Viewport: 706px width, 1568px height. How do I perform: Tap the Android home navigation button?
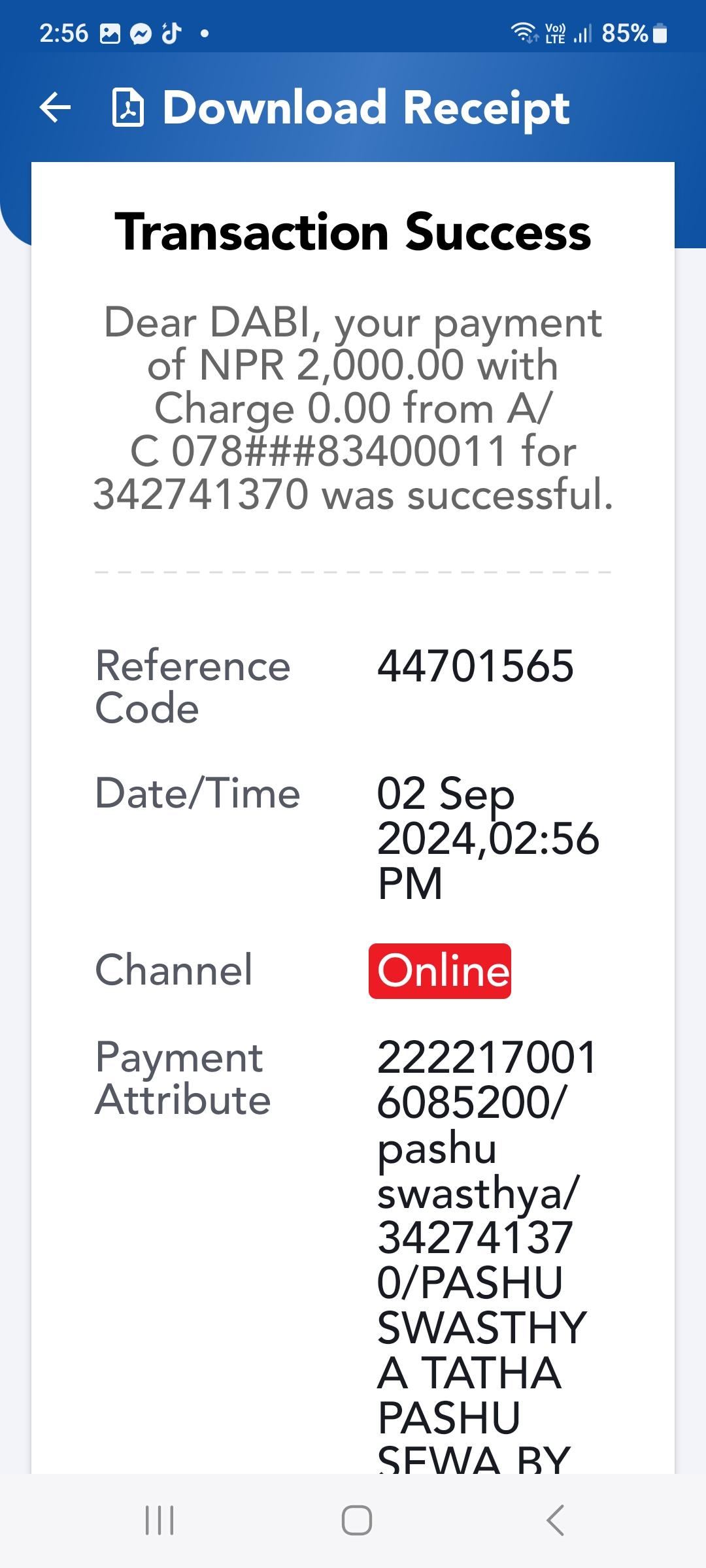pos(357,1520)
